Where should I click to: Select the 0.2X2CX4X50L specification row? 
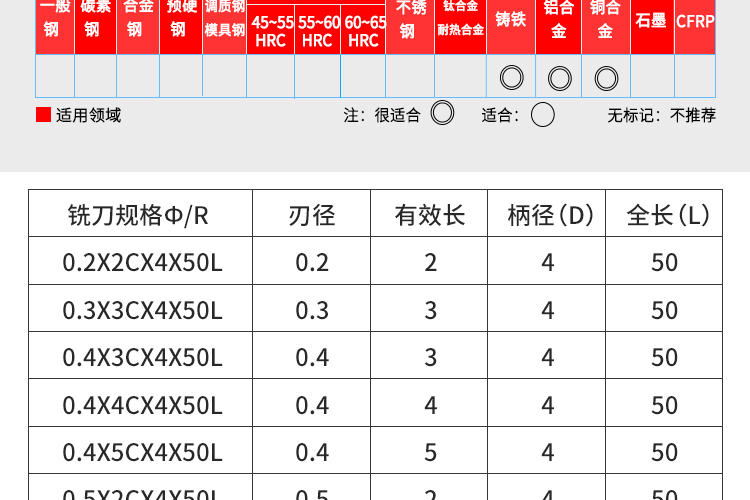tap(142, 262)
